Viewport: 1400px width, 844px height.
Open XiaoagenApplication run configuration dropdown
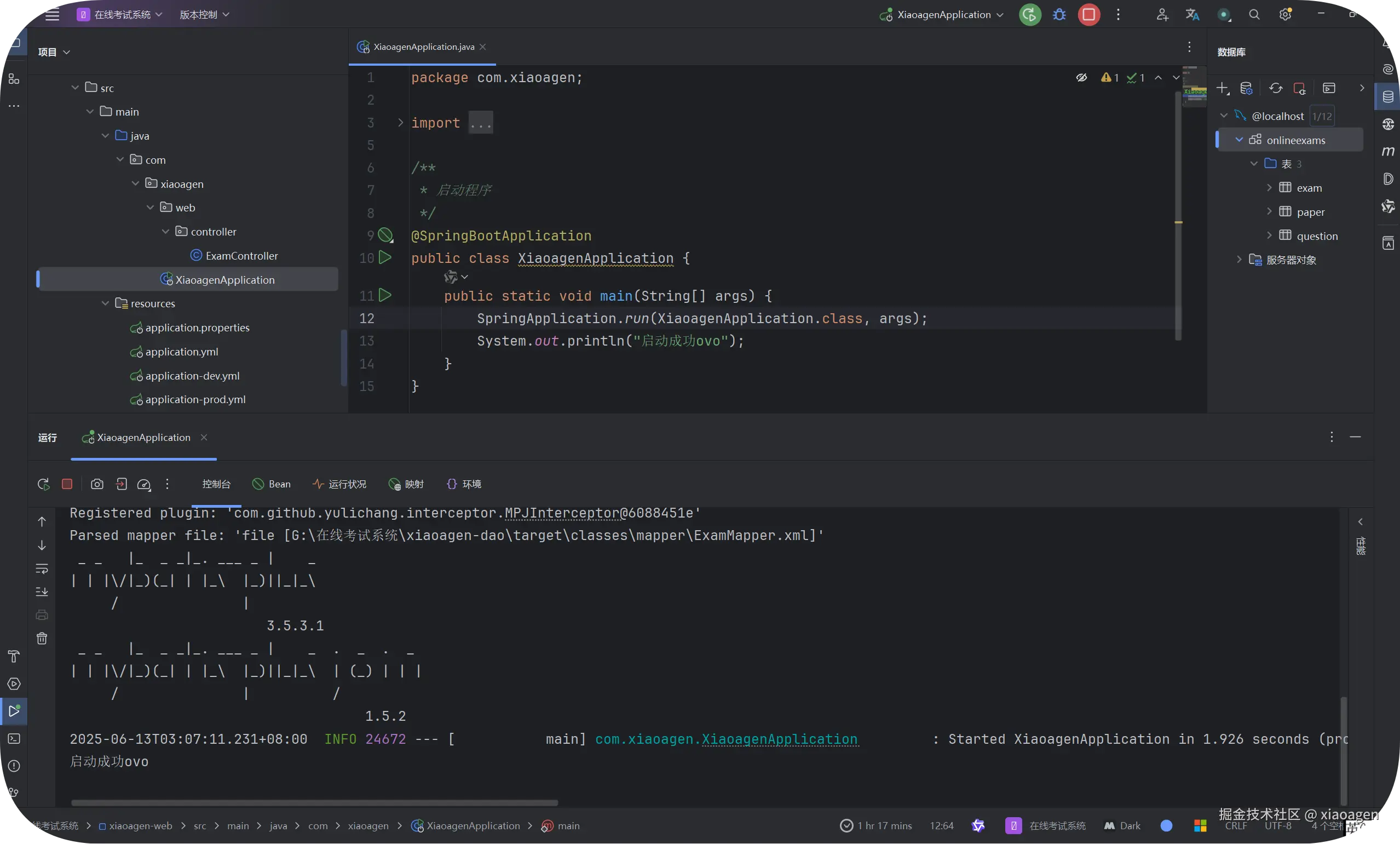pyautogui.click(x=943, y=15)
